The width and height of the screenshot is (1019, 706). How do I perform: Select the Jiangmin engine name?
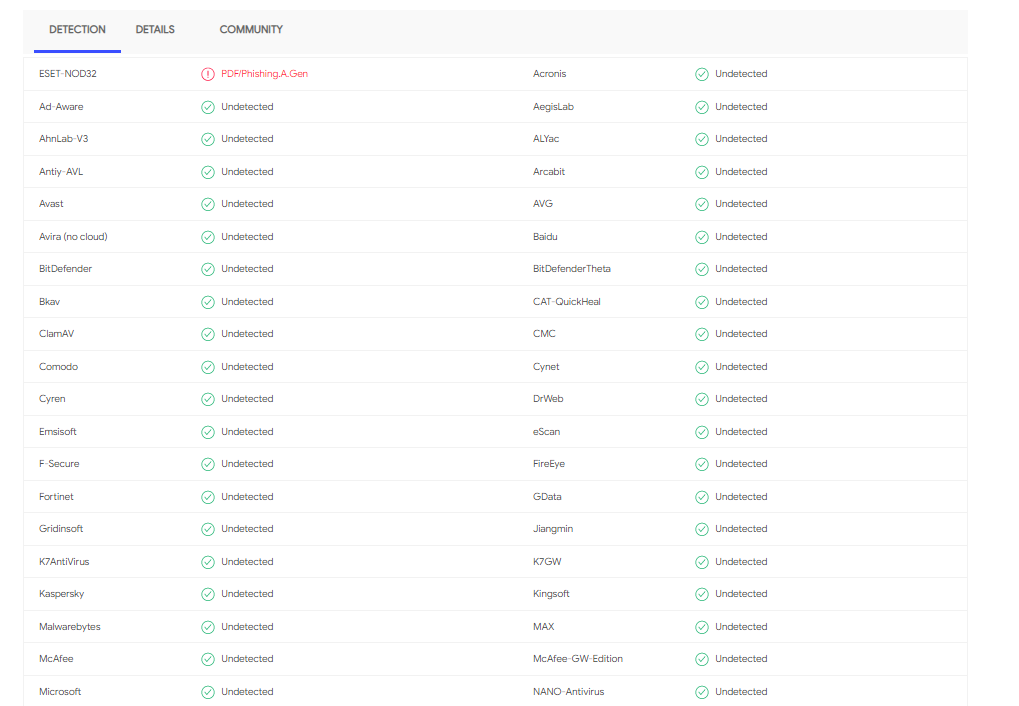click(x=553, y=529)
